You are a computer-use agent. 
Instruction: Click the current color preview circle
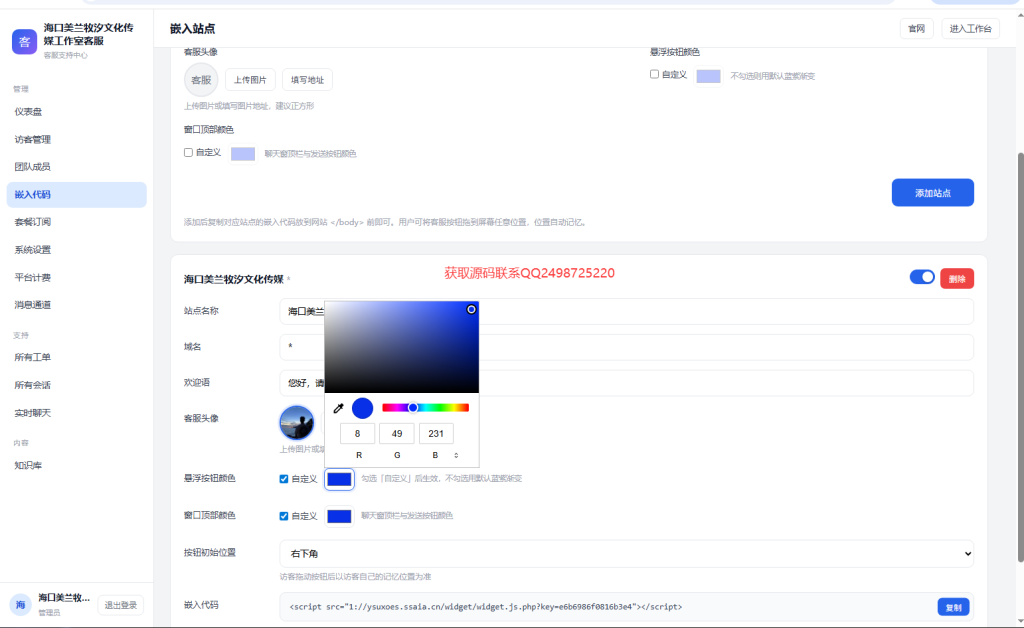tap(362, 408)
